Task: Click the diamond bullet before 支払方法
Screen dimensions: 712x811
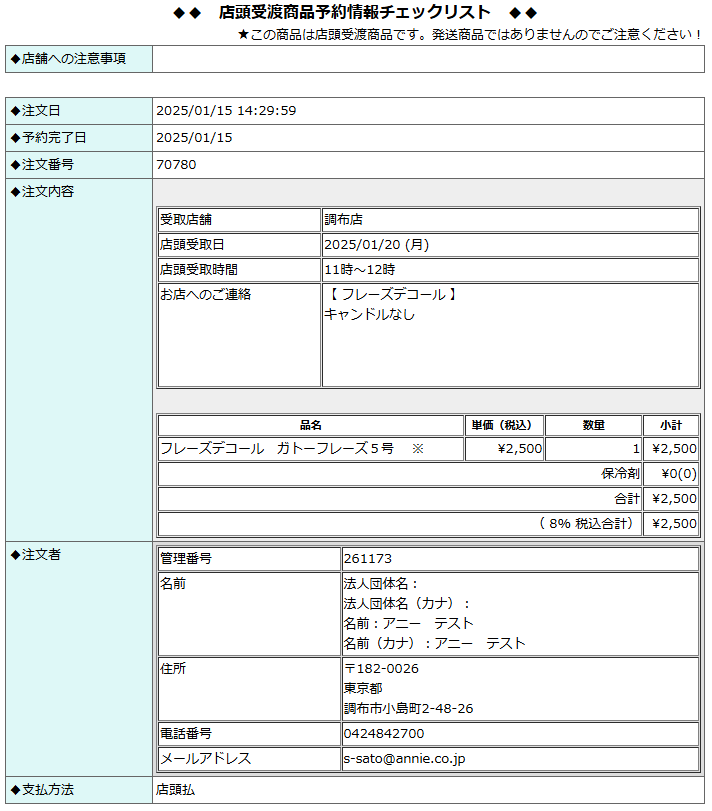Action: point(15,790)
